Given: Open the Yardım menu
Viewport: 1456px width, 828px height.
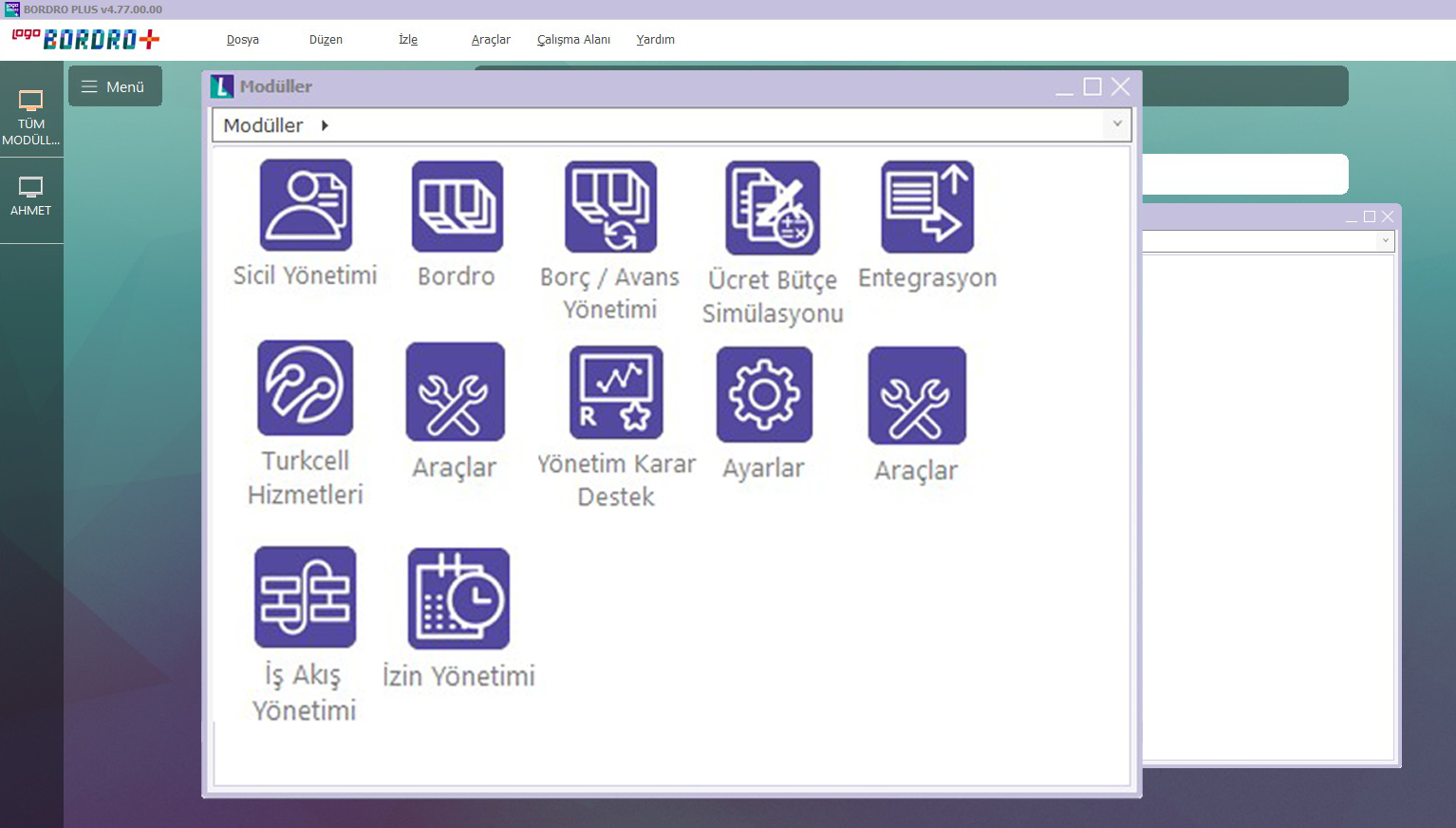Looking at the screenshot, I should [x=655, y=40].
